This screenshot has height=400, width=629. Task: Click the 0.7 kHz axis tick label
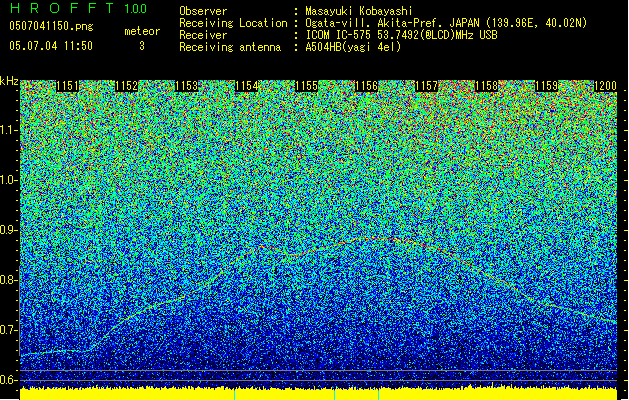[8, 330]
